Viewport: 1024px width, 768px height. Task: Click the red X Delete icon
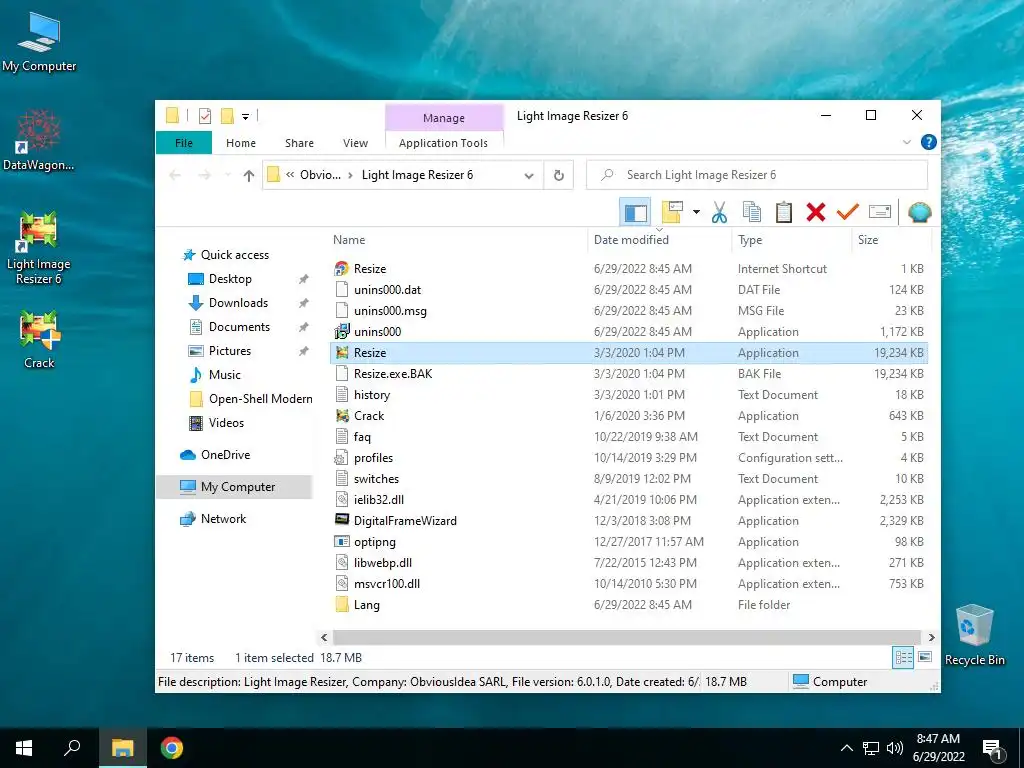point(816,212)
